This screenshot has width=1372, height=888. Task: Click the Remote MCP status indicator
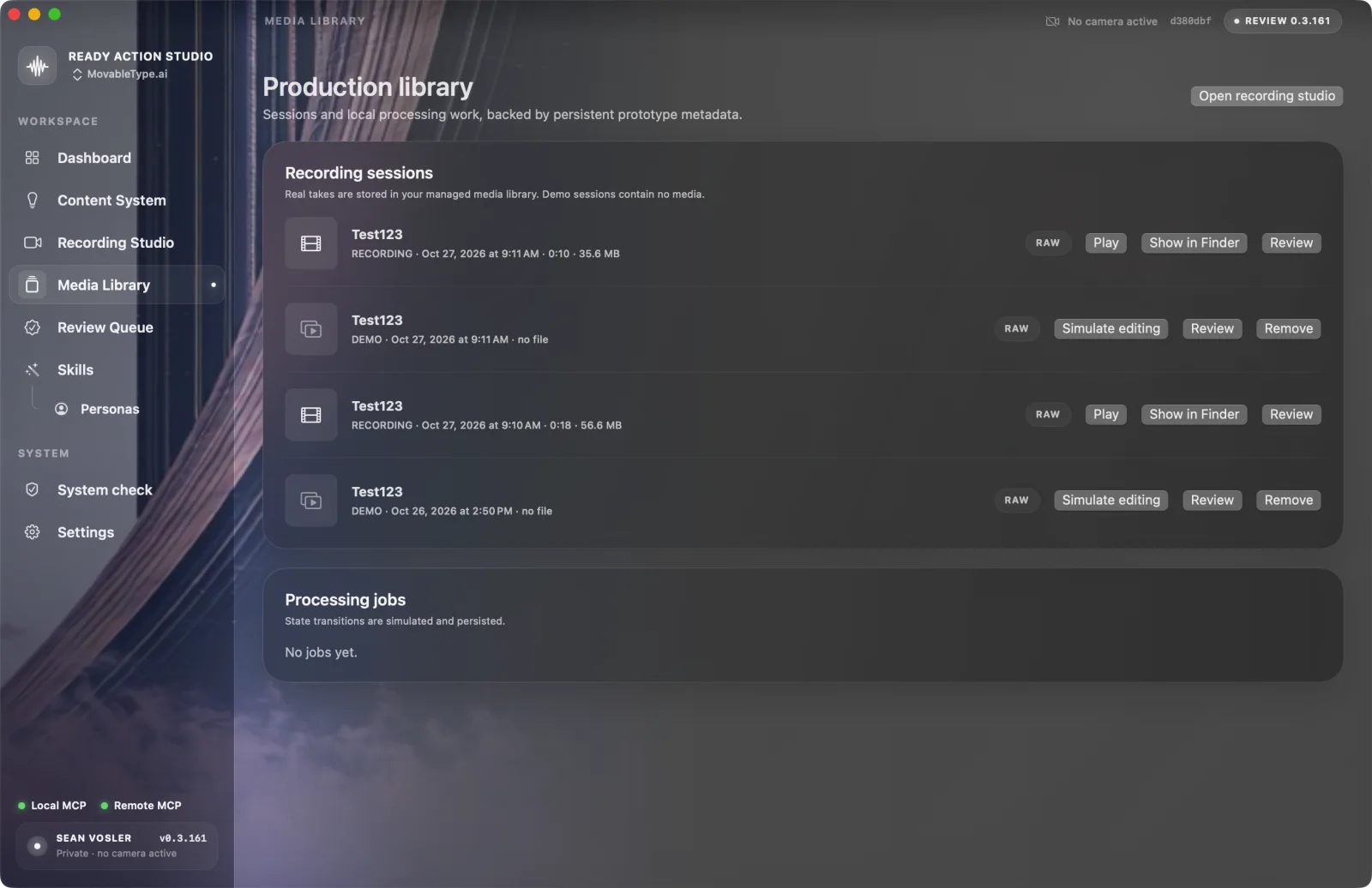141,806
